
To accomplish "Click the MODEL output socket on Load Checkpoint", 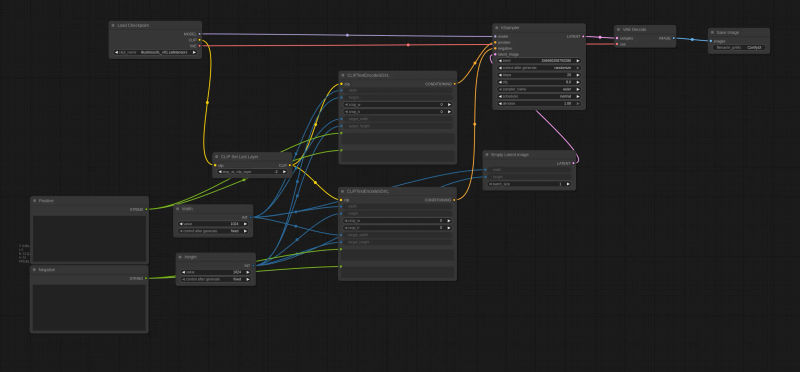I will click(199, 34).
